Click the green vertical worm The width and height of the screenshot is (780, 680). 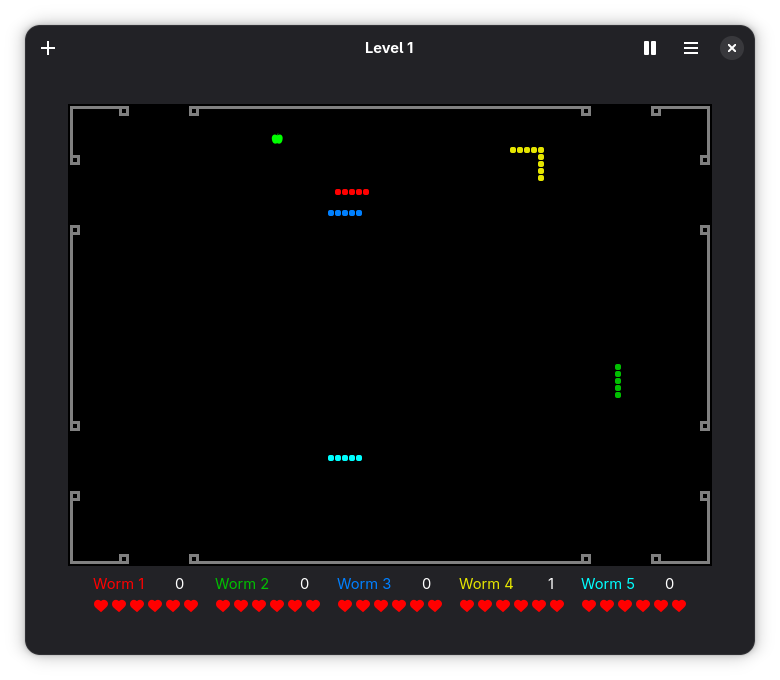[x=618, y=381]
